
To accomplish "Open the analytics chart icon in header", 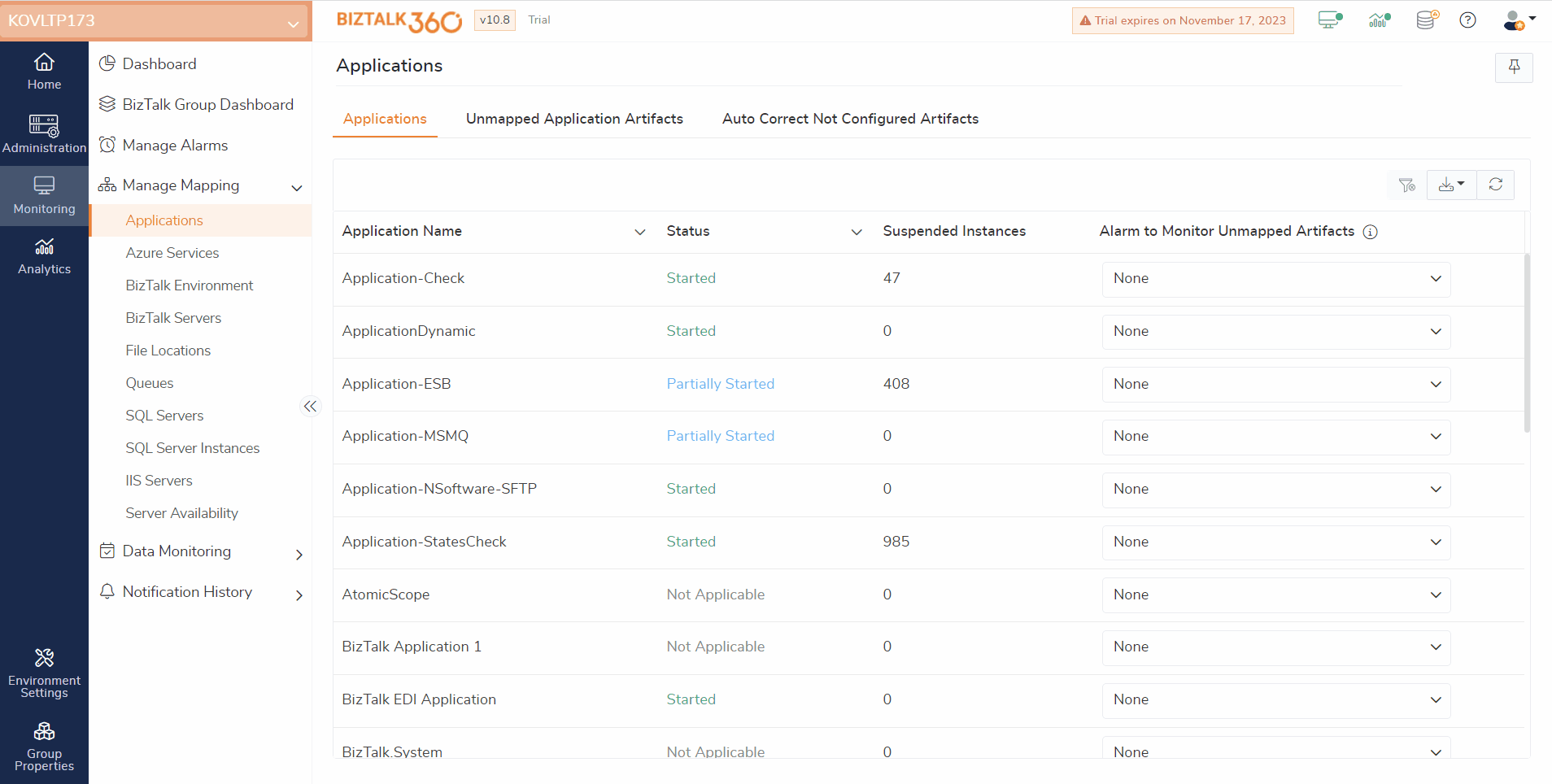I will (1379, 20).
